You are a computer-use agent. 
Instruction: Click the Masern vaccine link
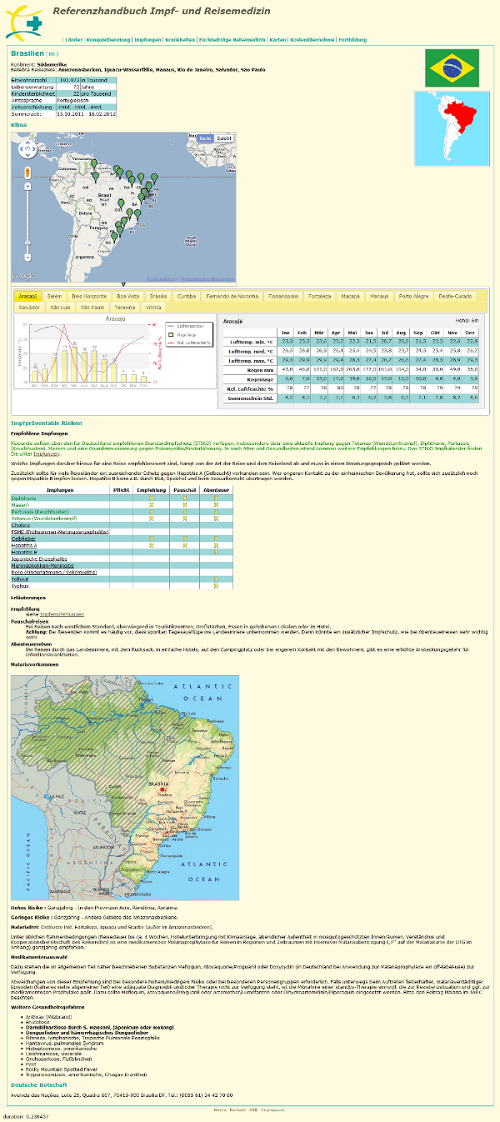click(x=19, y=505)
